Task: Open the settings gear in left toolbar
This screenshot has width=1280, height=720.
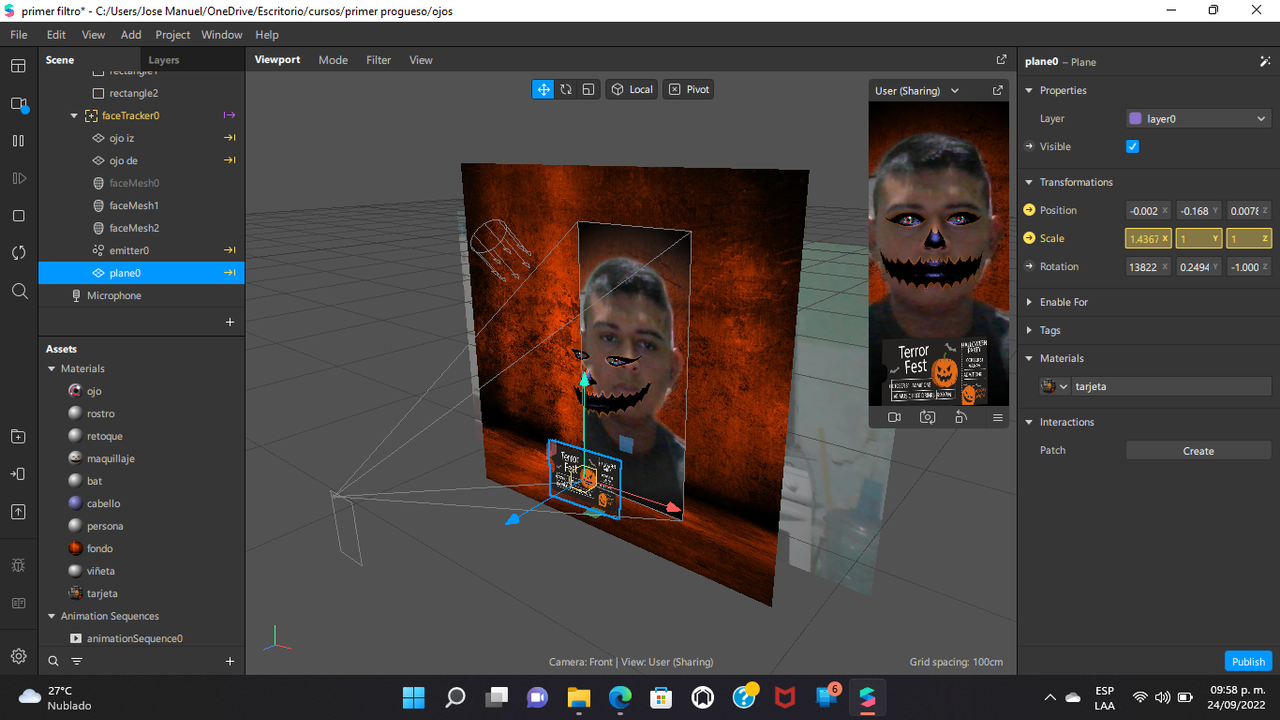Action: [x=18, y=656]
